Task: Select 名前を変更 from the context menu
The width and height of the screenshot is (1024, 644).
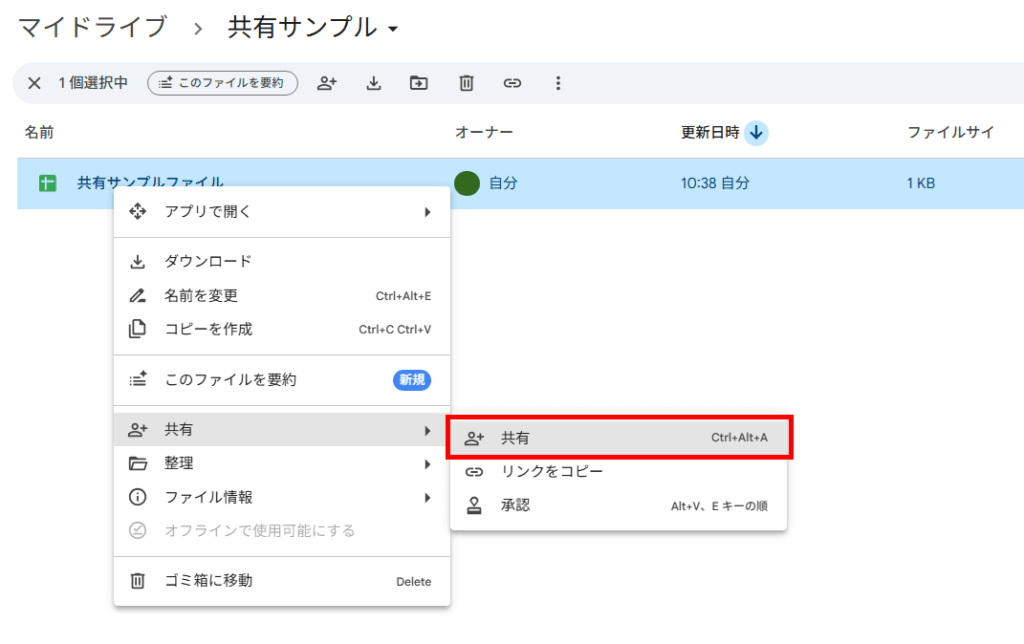Action: 200,297
